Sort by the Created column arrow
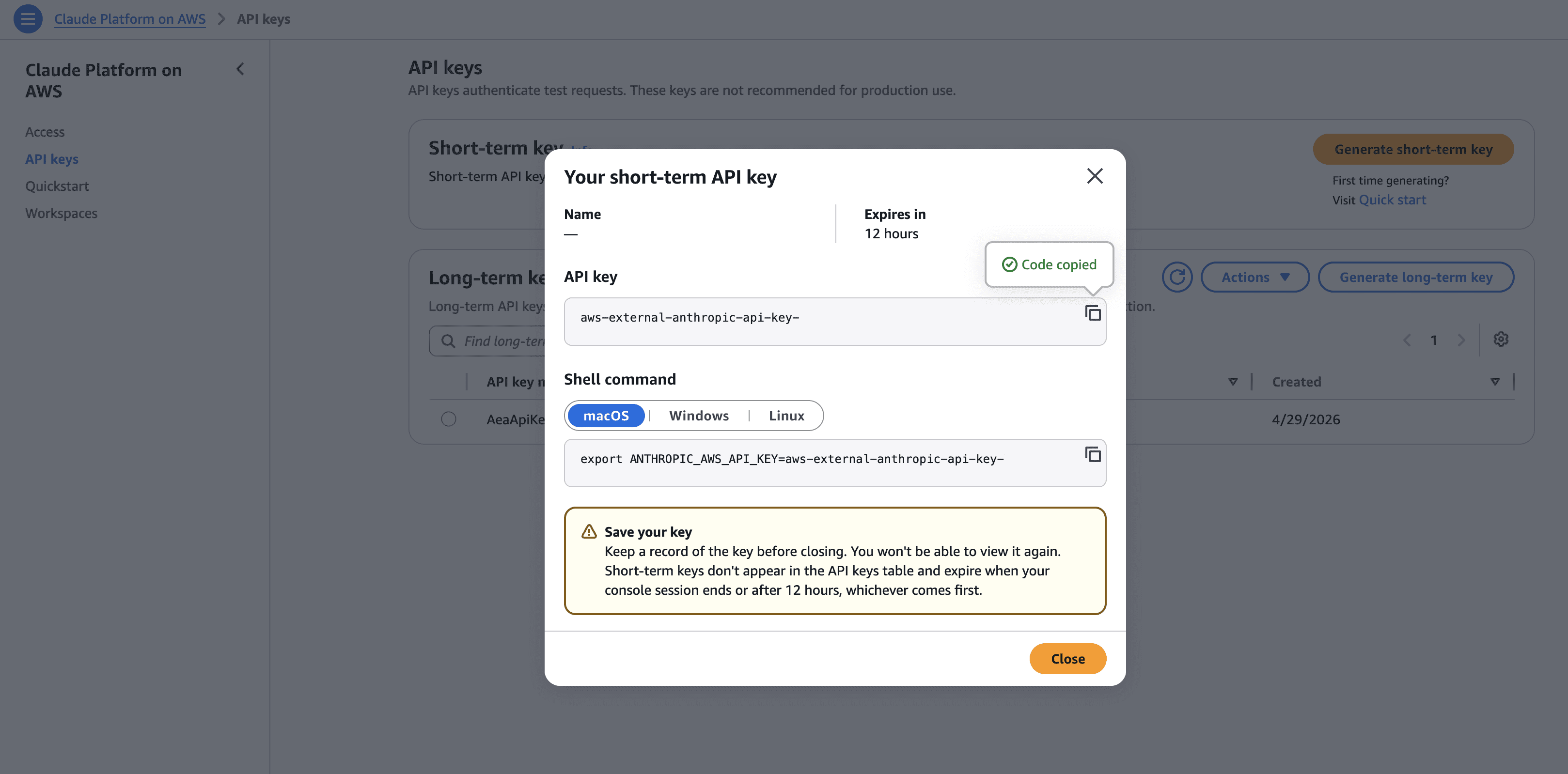This screenshot has width=1568, height=774. 1494,382
